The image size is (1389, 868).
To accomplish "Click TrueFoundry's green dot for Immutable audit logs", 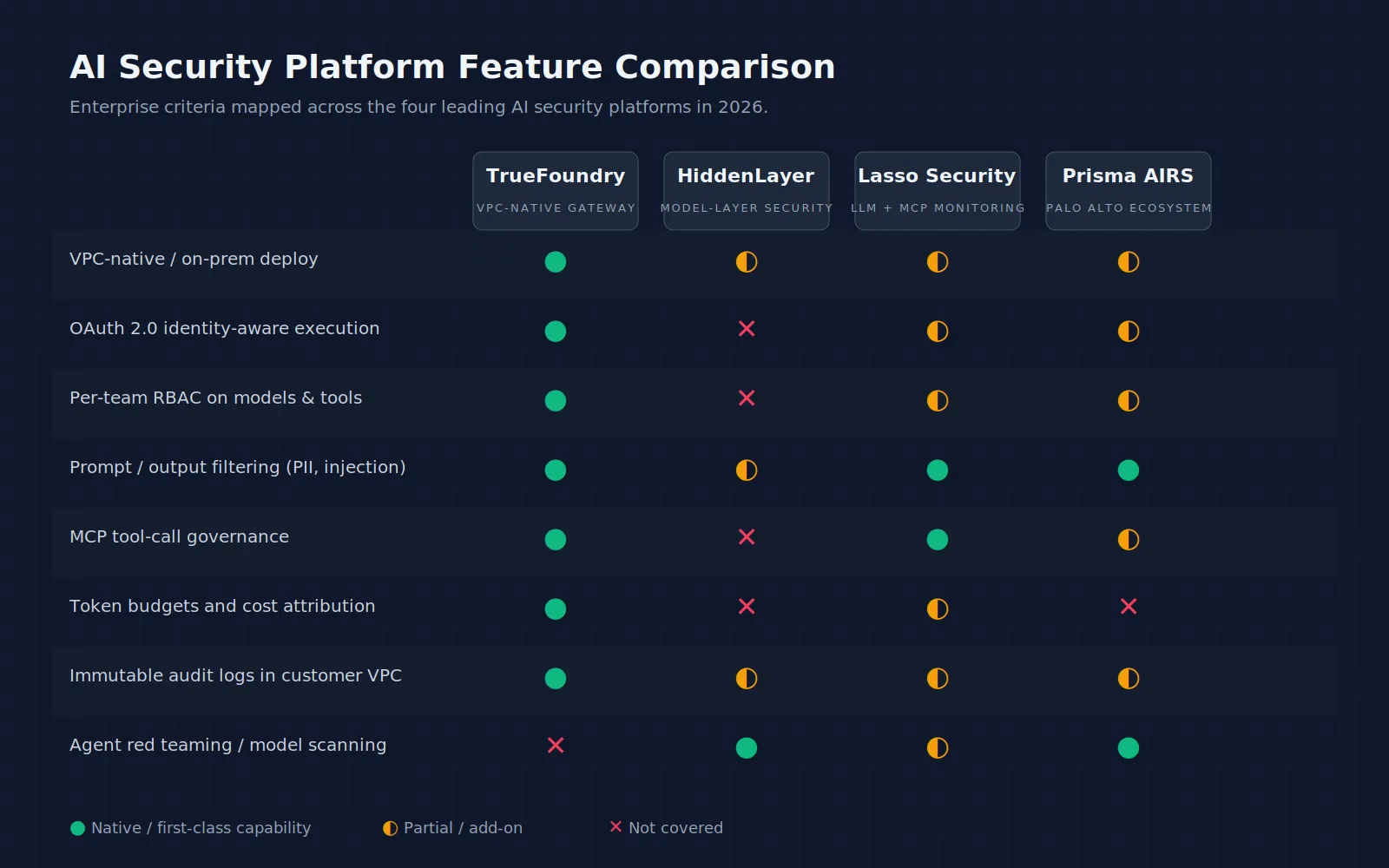I will pos(556,678).
